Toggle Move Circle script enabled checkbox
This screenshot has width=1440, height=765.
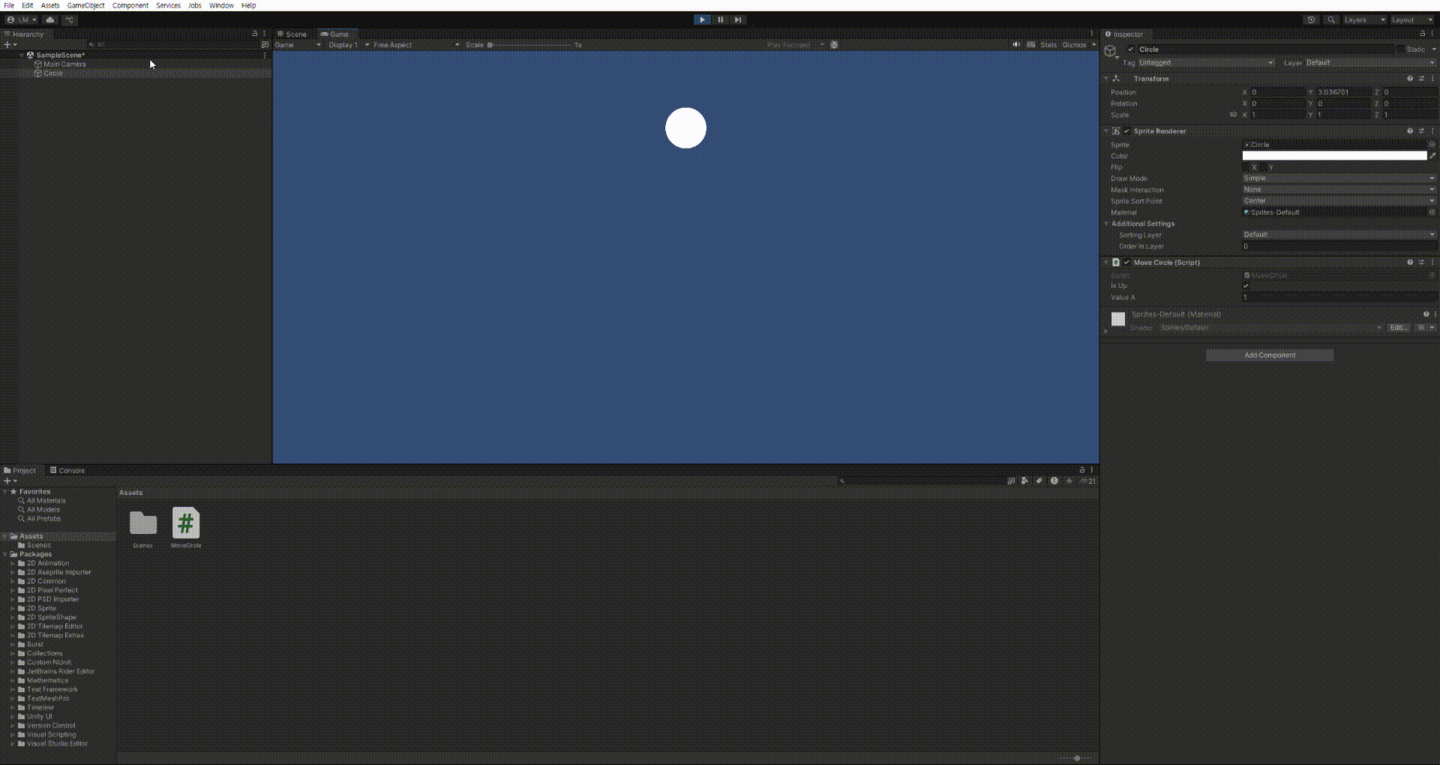[x=1127, y=262]
